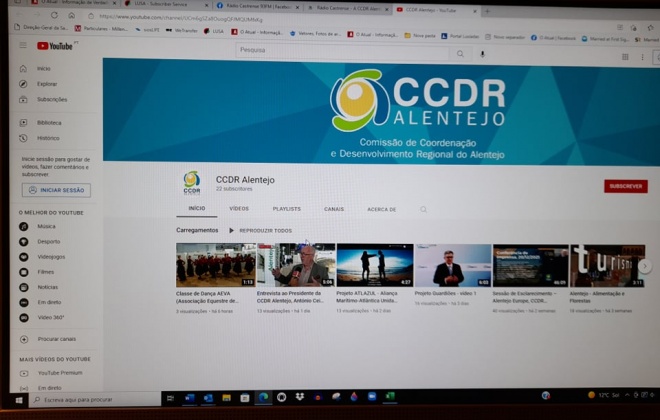Viewport: 660px width, 420px height.
Task: Click the weather widget in the taskbar
Action: [x=603, y=395]
